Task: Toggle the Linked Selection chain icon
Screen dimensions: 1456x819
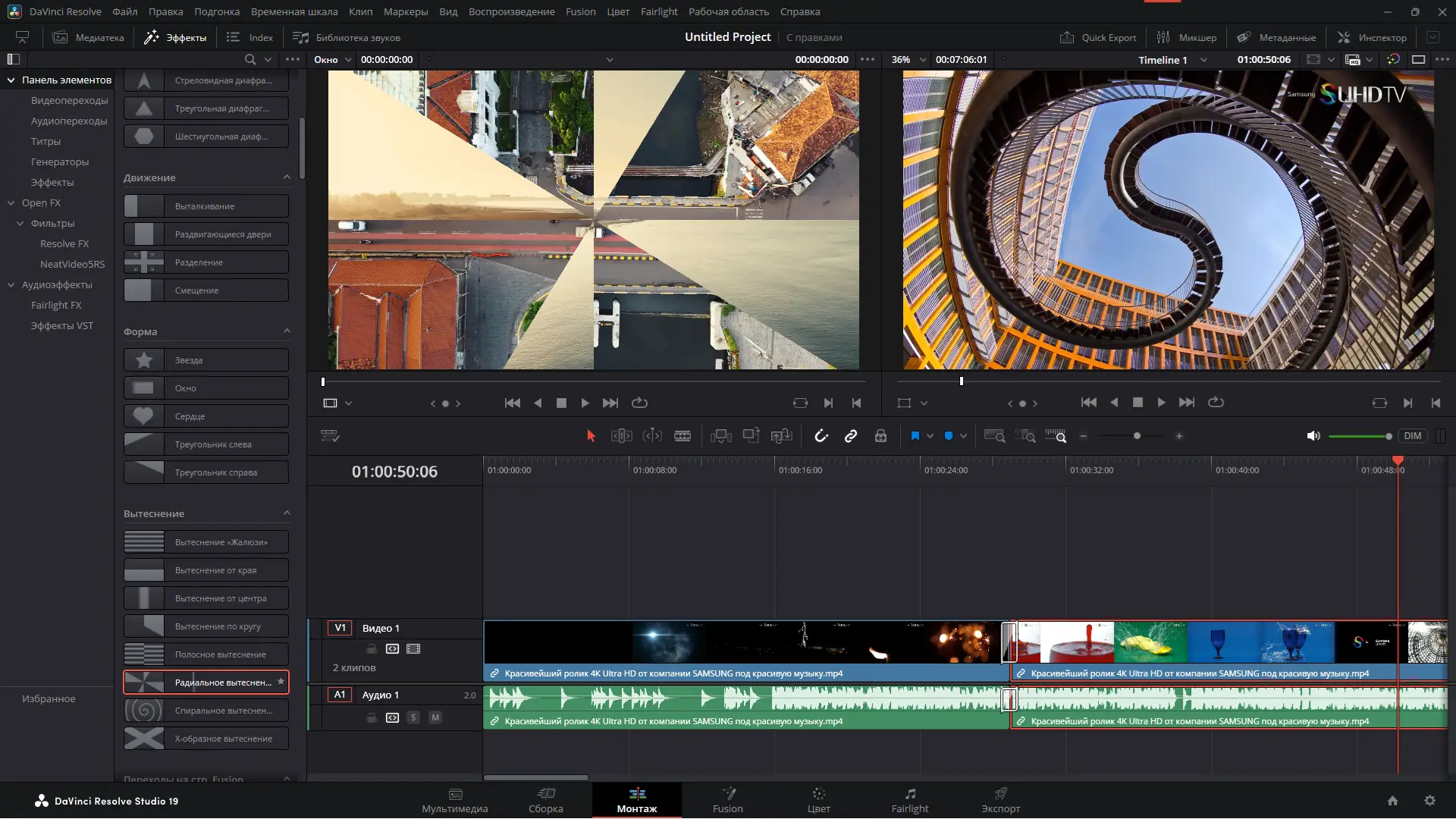Action: pyautogui.click(x=851, y=436)
